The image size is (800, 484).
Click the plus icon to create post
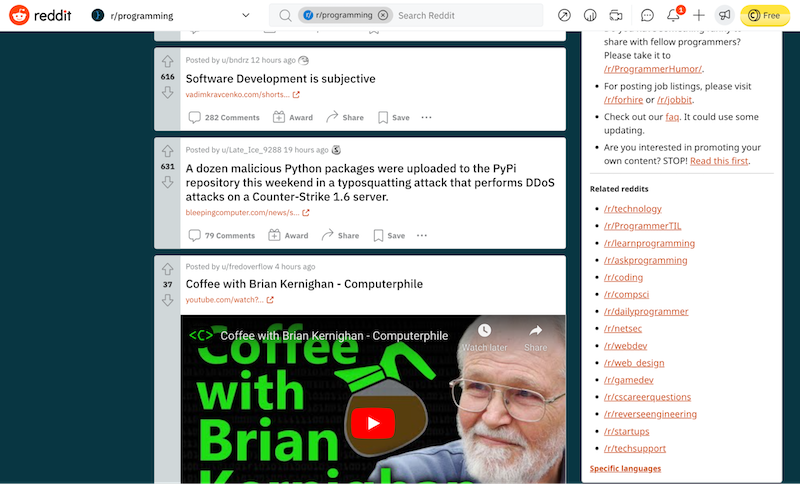[x=699, y=16]
